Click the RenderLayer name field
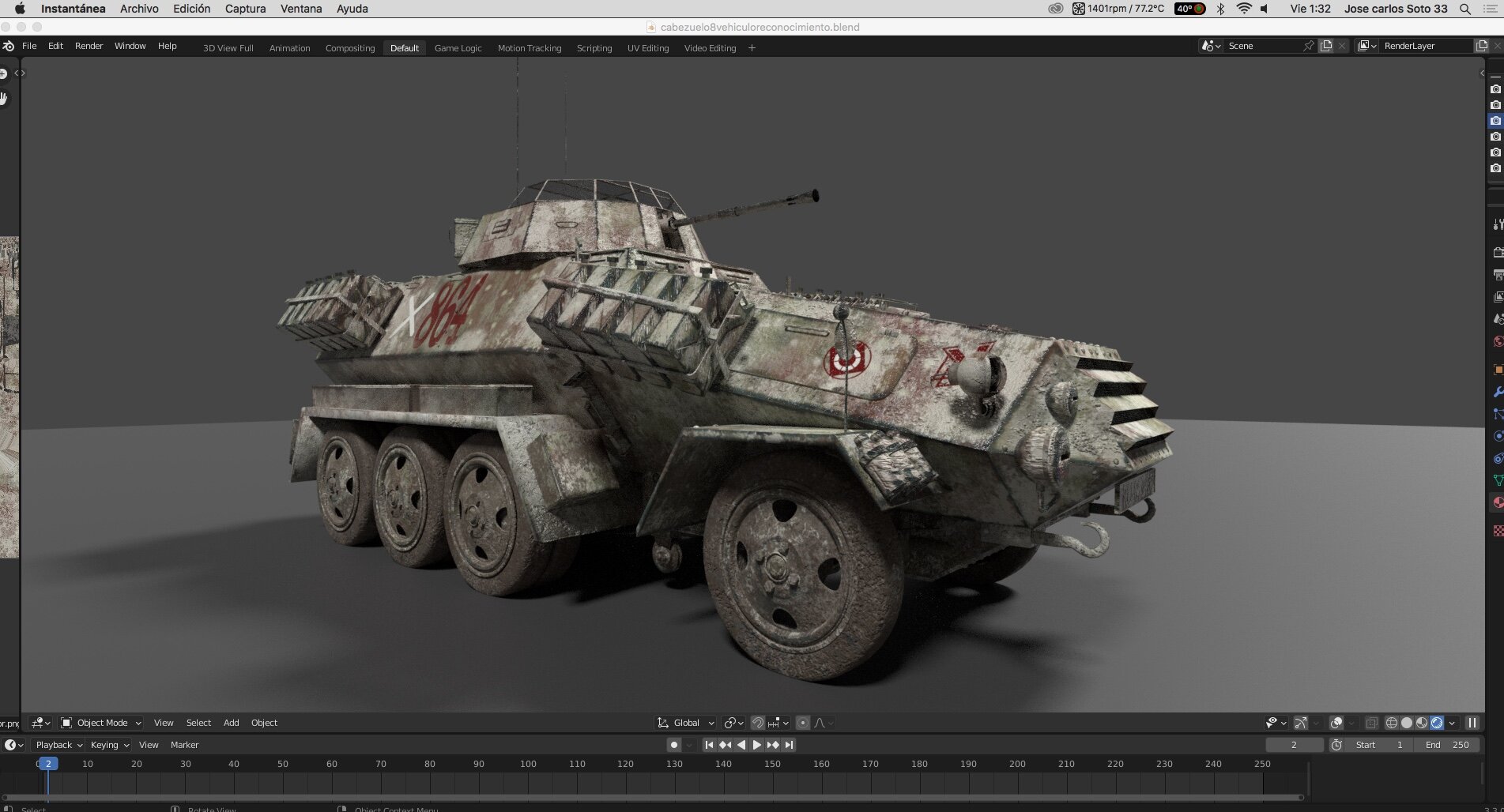This screenshot has height=812, width=1504. pyautogui.click(x=1427, y=46)
